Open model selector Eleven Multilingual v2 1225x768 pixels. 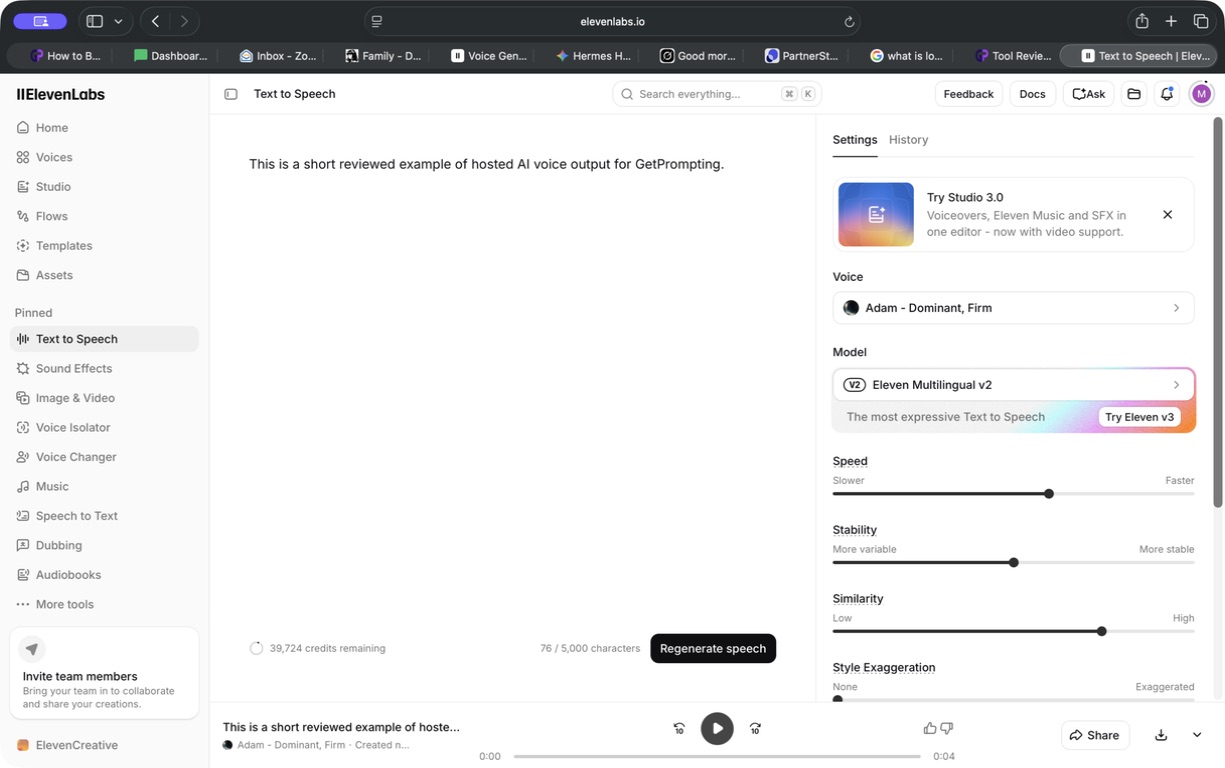coord(1013,385)
